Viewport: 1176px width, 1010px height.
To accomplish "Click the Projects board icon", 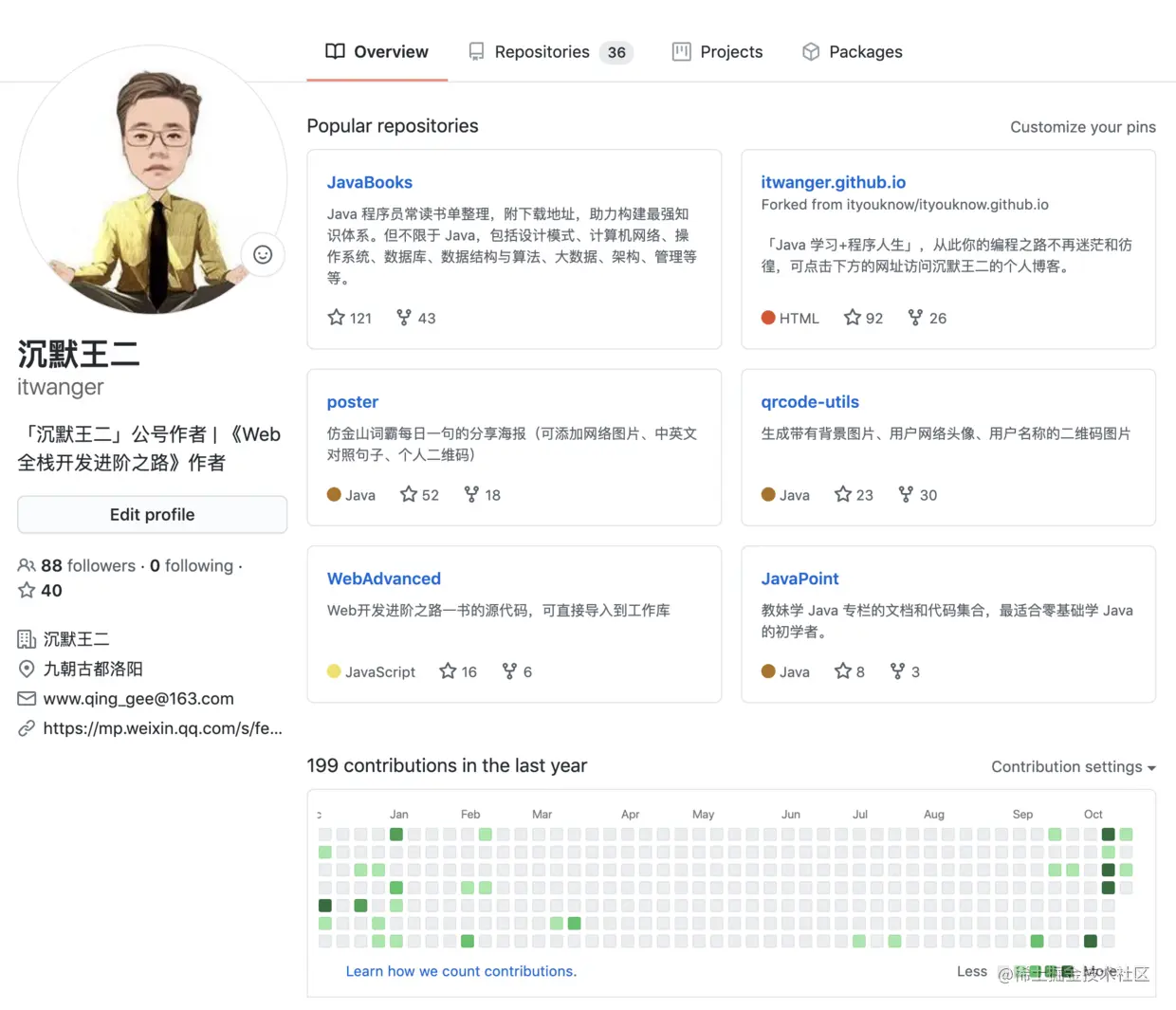I will pos(681,52).
